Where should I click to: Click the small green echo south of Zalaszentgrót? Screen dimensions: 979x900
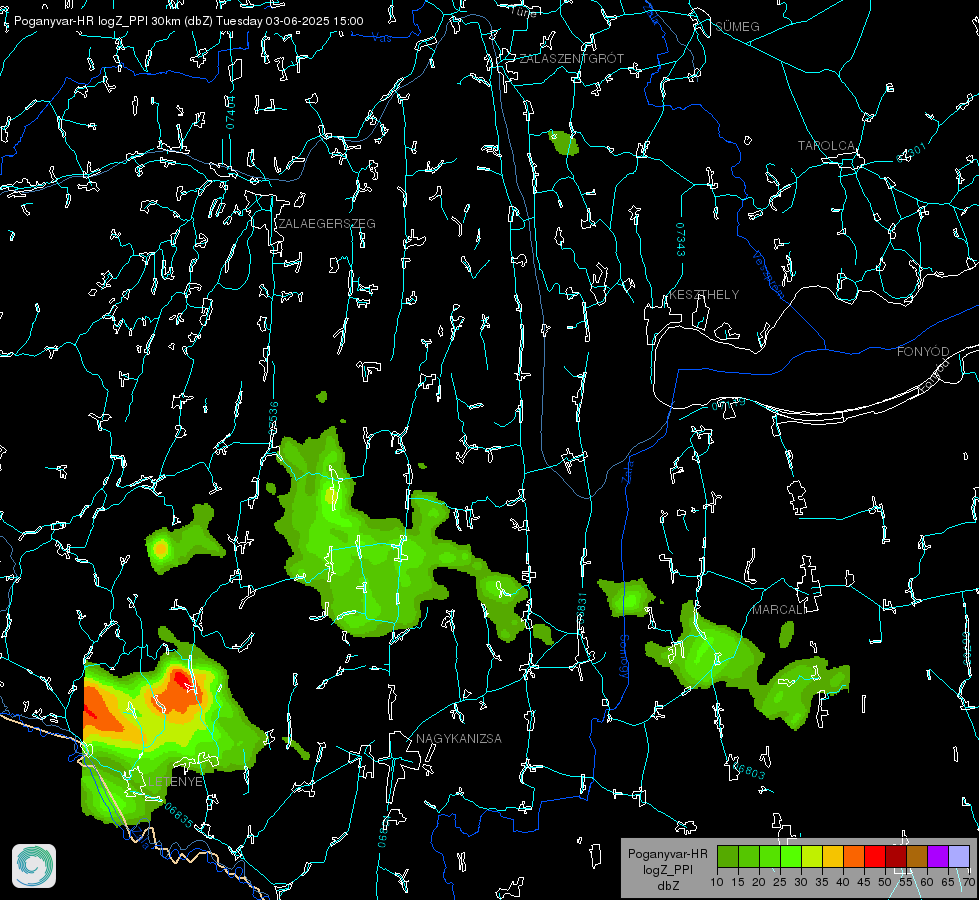click(x=563, y=143)
